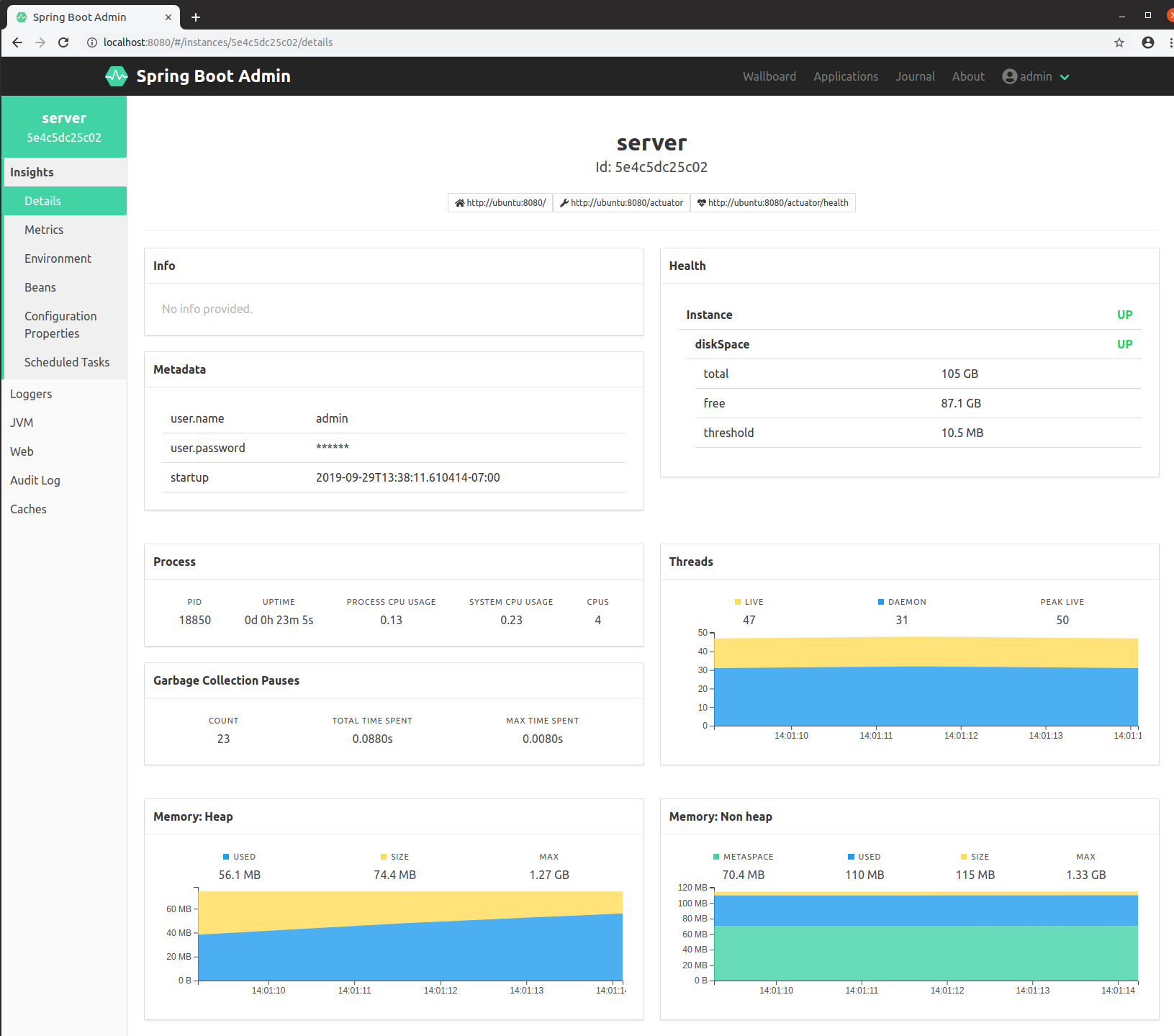1174x1036 pixels.
Task: Open Configuration Properties in the sidebar
Action: (64, 325)
